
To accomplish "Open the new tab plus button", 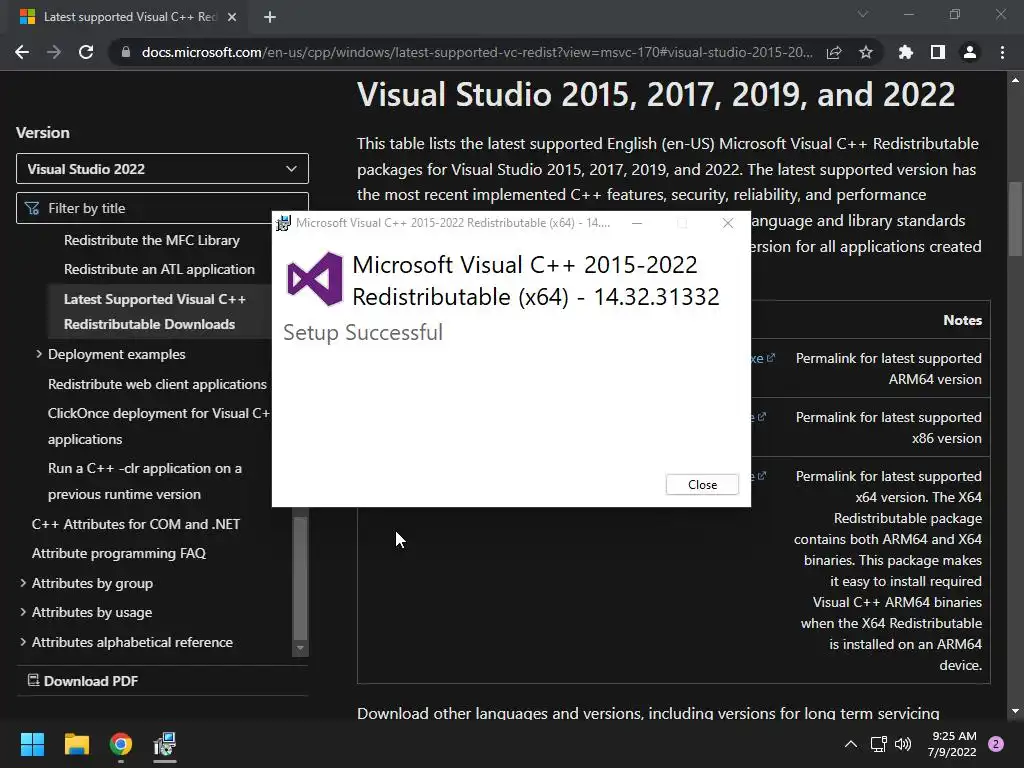I will 270,17.
